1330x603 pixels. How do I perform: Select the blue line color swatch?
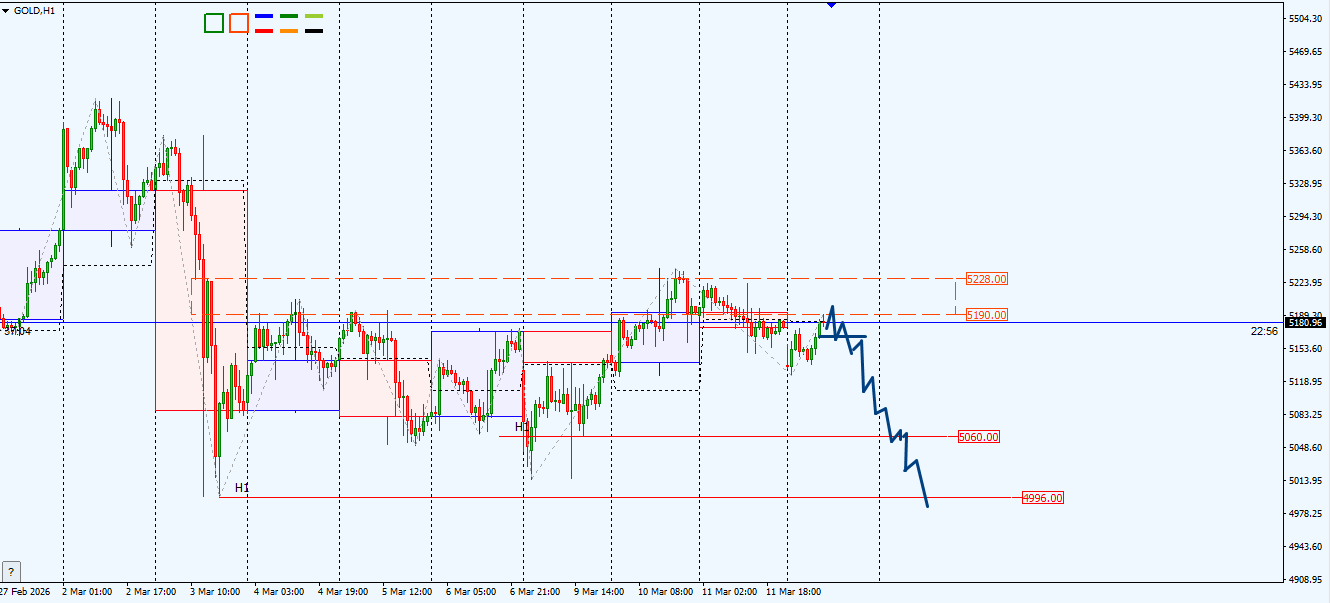tap(264, 16)
